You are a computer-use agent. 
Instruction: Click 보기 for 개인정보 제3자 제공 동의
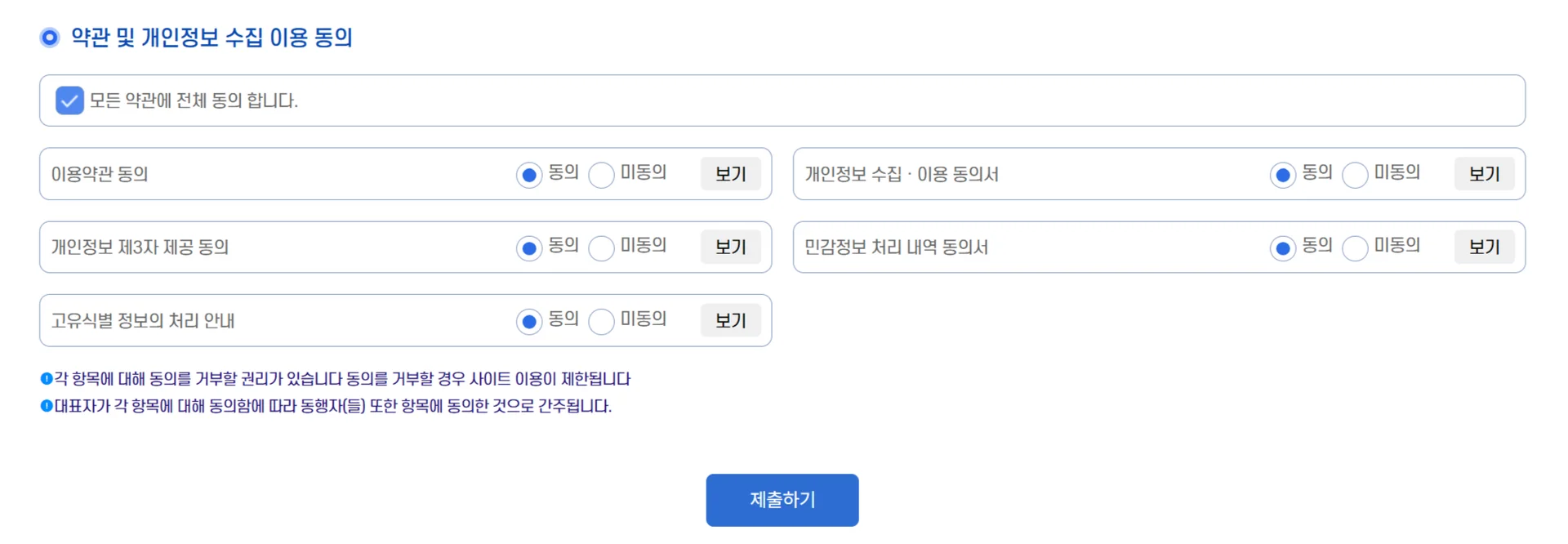(730, 247)
